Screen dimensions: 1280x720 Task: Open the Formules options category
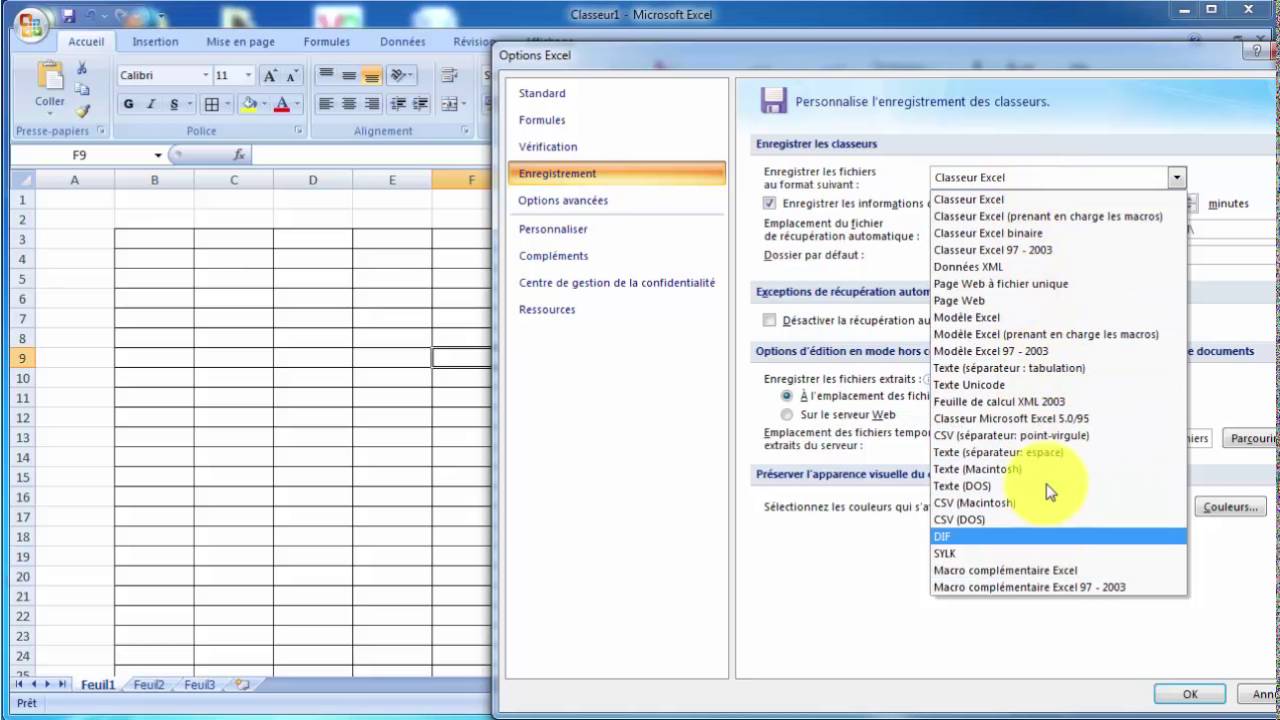click(x=542, y=120)
